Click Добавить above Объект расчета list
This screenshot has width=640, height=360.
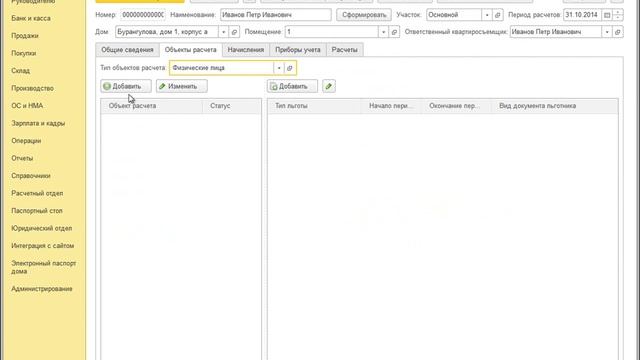click(x=126, y=86)
